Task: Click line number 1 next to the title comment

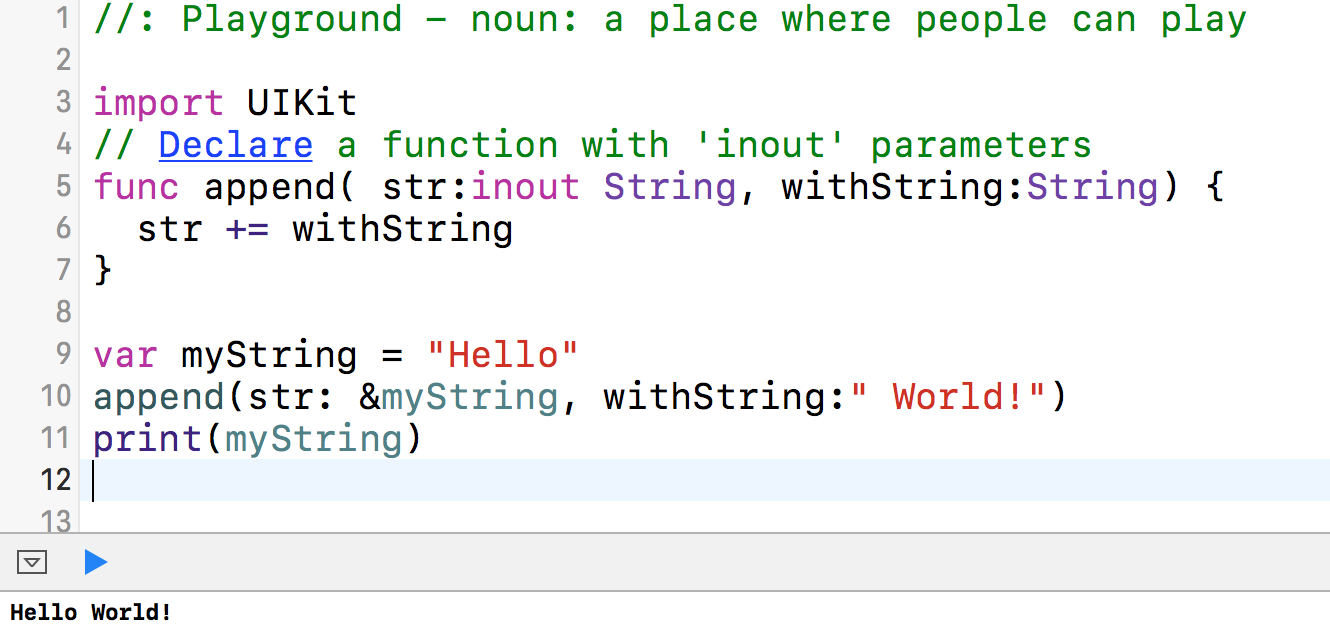Action: (x=62, y=19)
